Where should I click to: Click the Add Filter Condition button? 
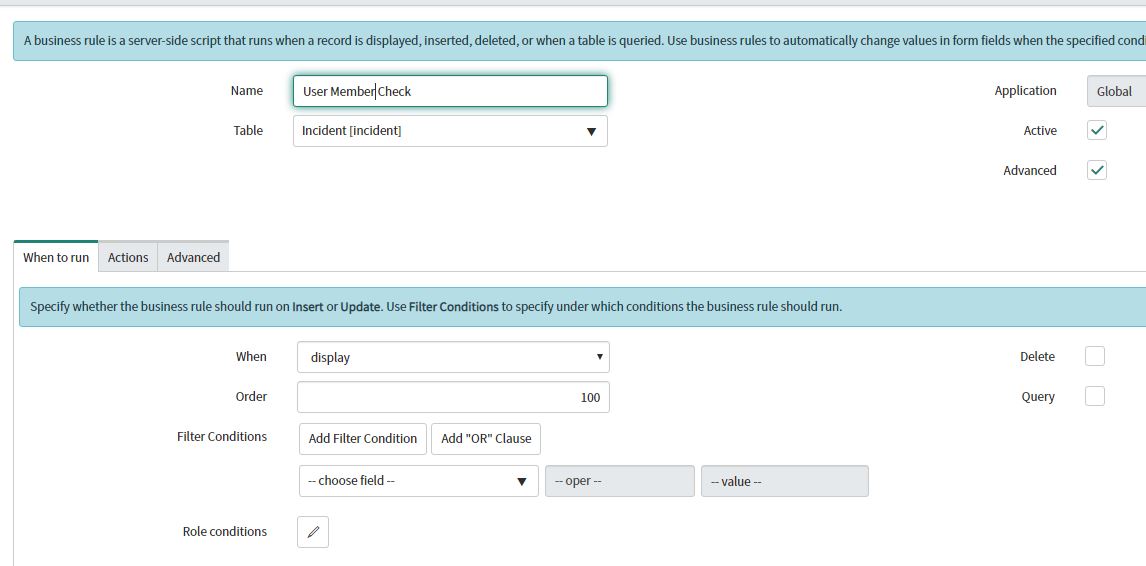[x=362, y=438]
